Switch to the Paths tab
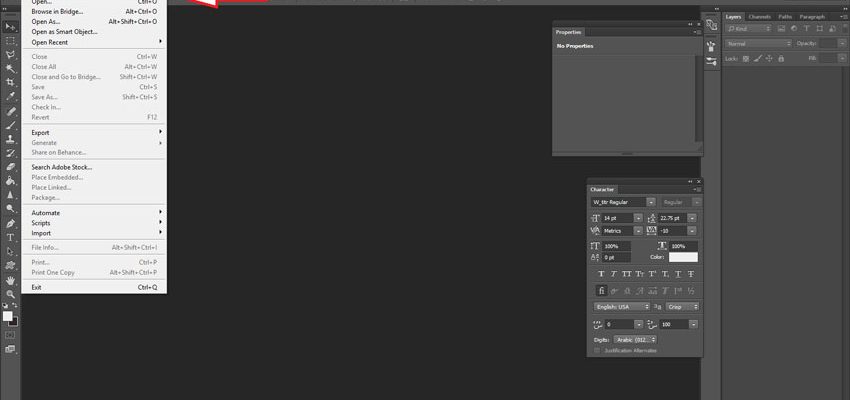Image resolution: width=850 pixels, height=400 pixels. tap(785, 17)
